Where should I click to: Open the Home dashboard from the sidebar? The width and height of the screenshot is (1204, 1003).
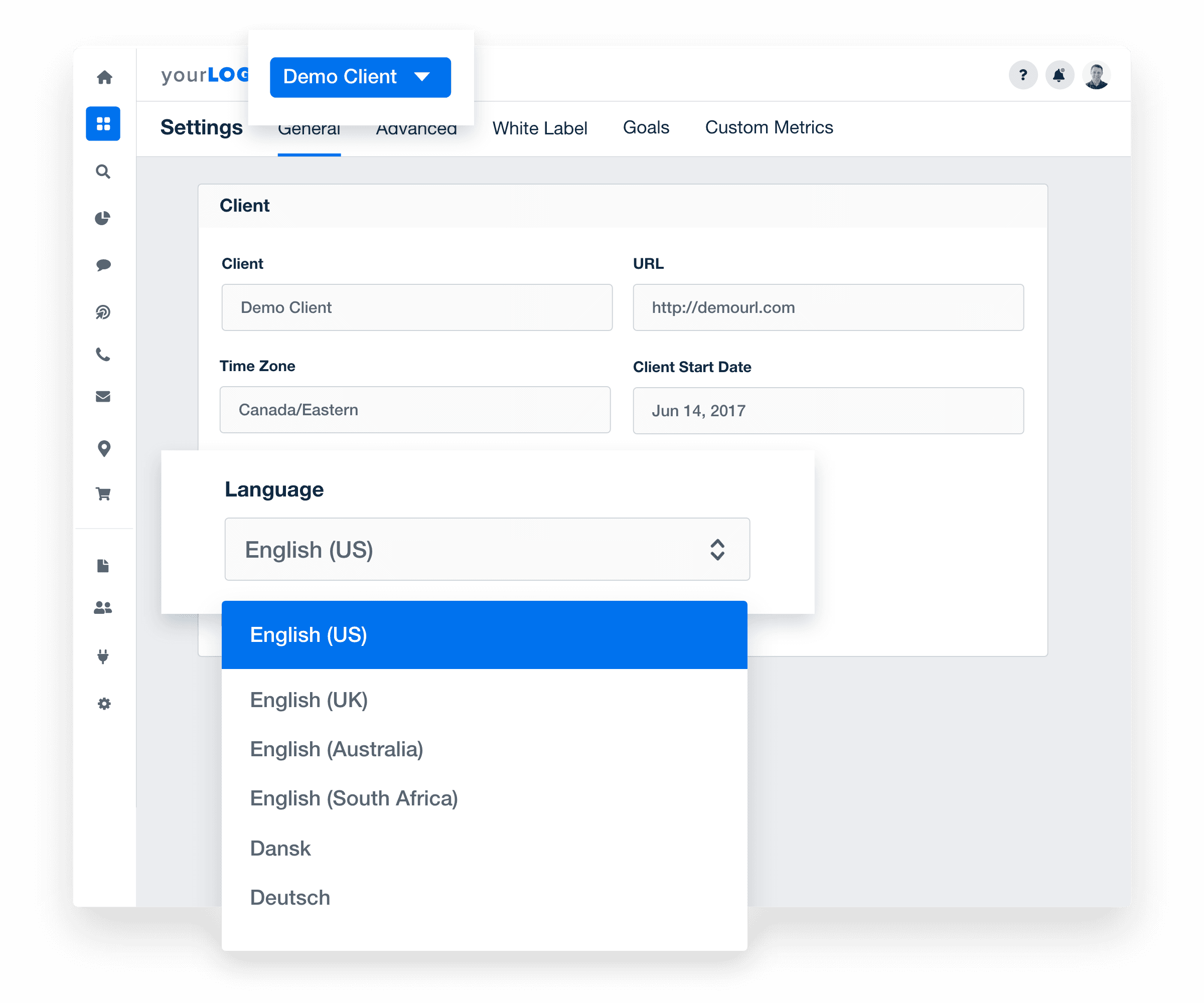(104, 76)
